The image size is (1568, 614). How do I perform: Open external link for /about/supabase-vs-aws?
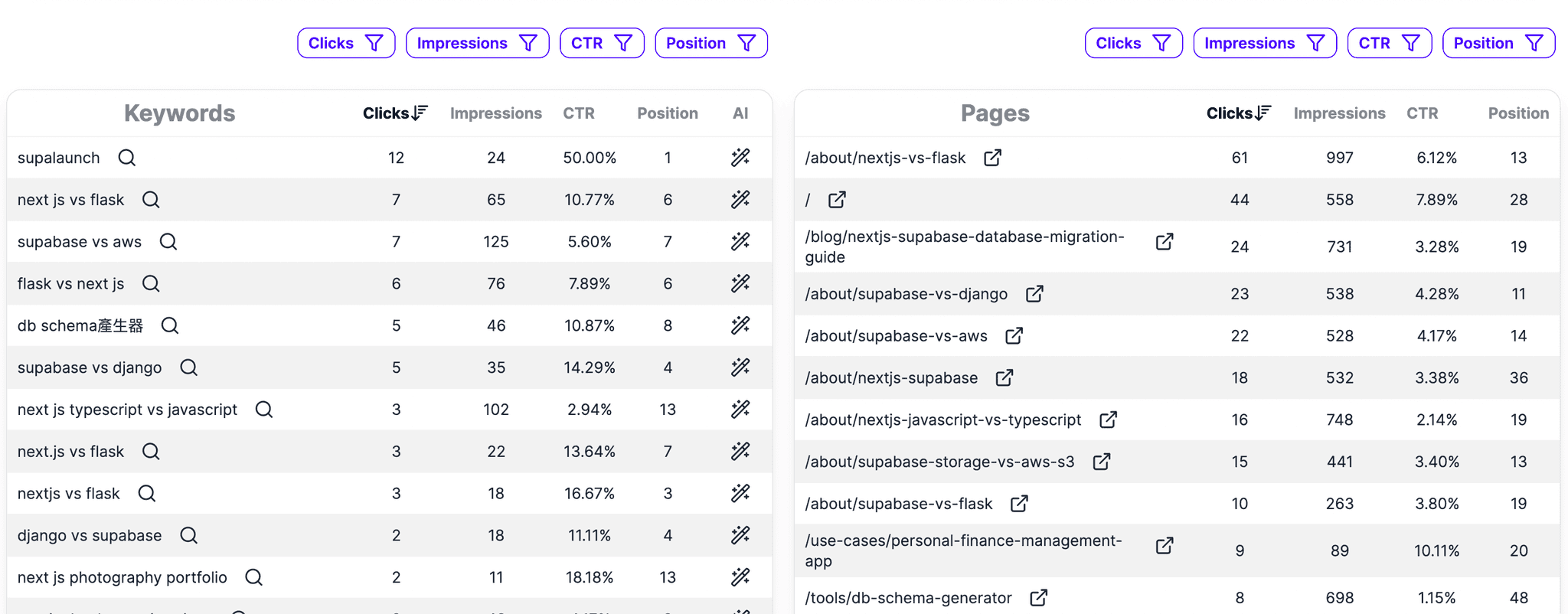(x=1014, y=336)
